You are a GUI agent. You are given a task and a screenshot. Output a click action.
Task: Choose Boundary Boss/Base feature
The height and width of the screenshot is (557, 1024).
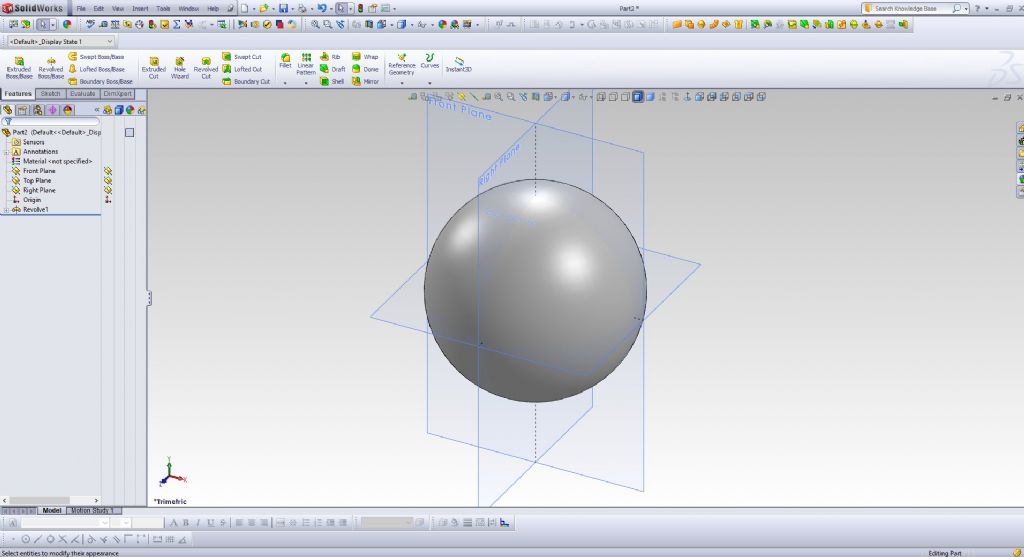pos(100,82)
